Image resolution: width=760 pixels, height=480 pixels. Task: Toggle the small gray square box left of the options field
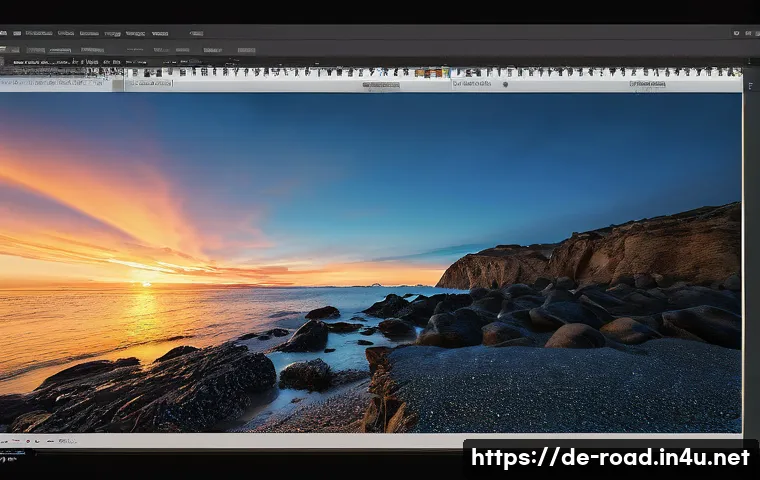[x=118, y=85]
